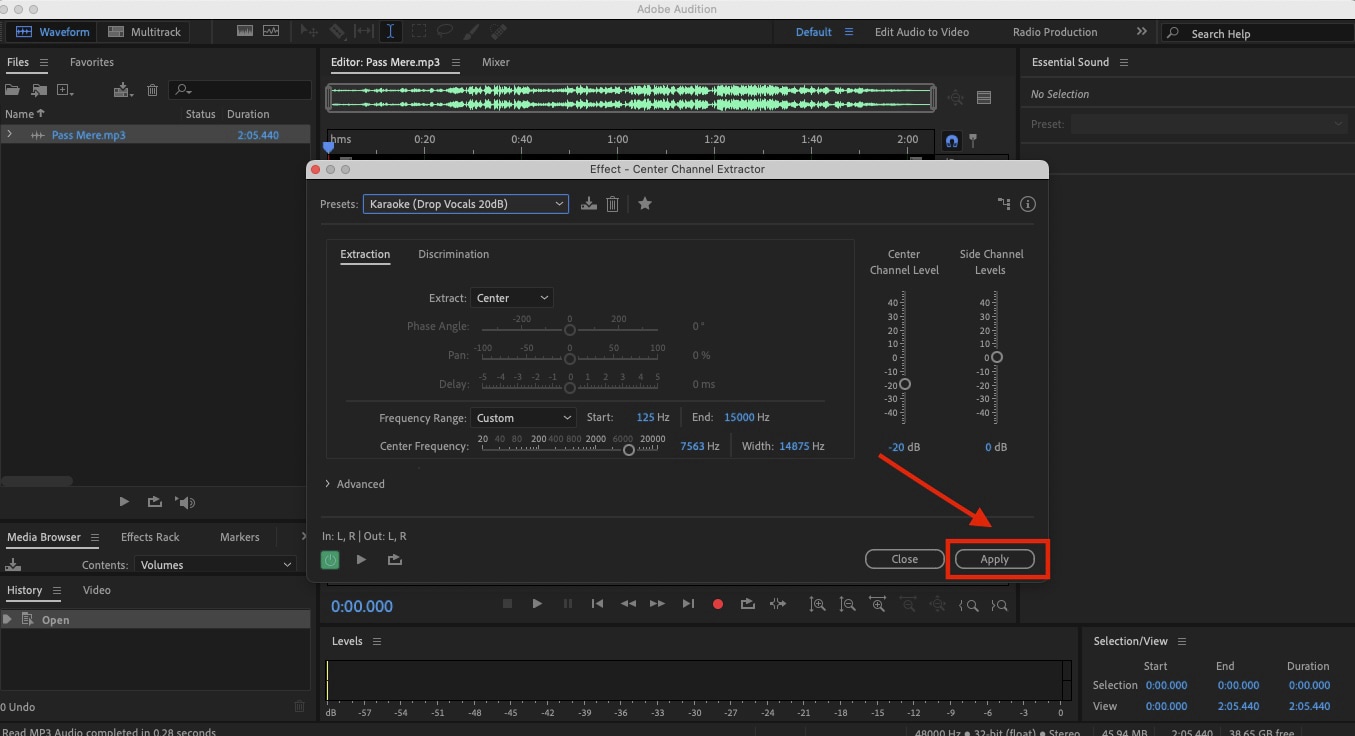Zoom in amplitude
The image size is (1355, 736).
817,605
